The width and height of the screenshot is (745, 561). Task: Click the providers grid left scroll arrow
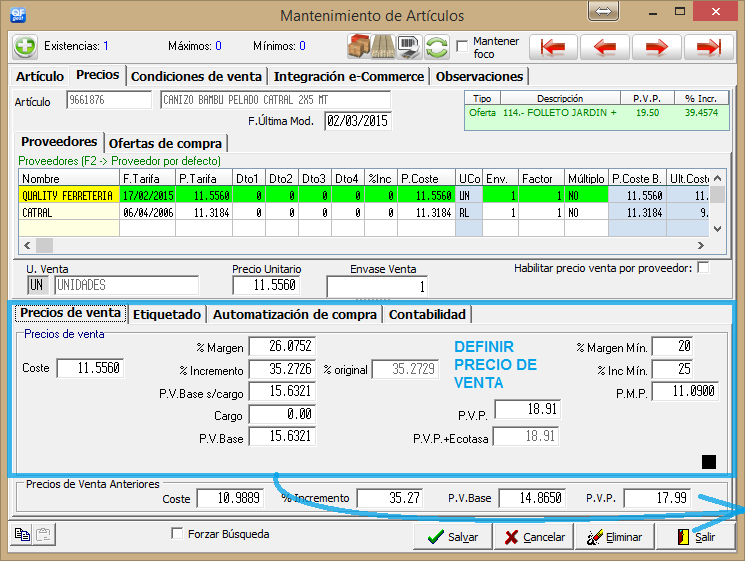pos(27,246)
